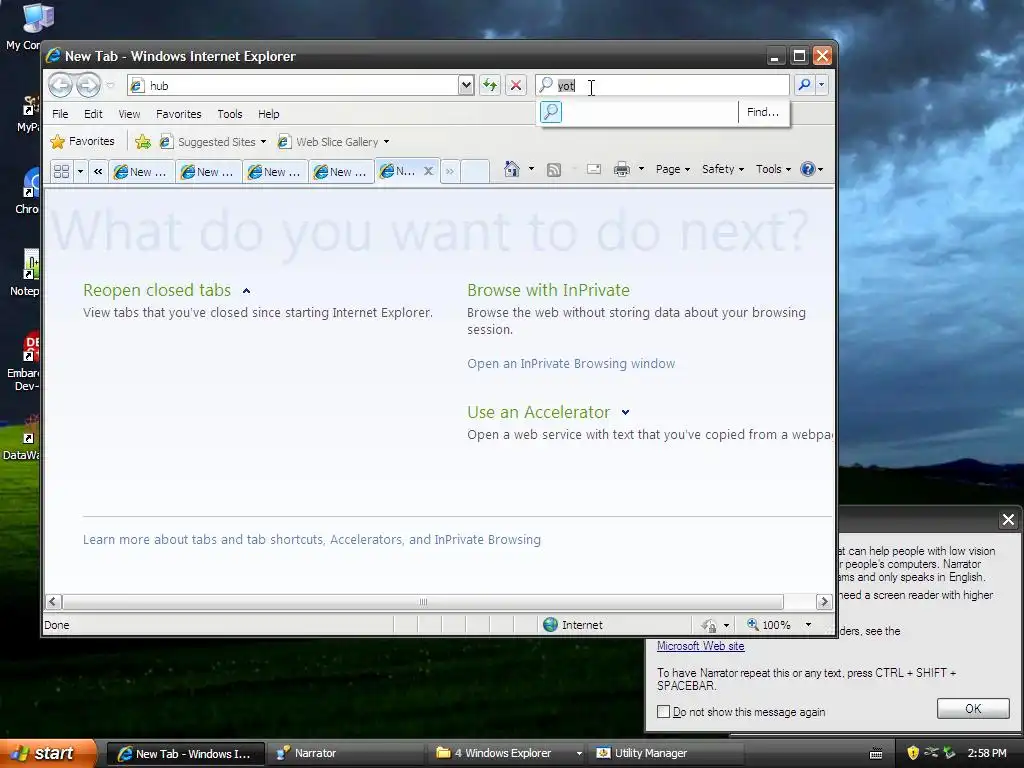Expand the Web Slice Gallery dropdown
Screen dimensions: 1024x768
click(x=387, y=142)
